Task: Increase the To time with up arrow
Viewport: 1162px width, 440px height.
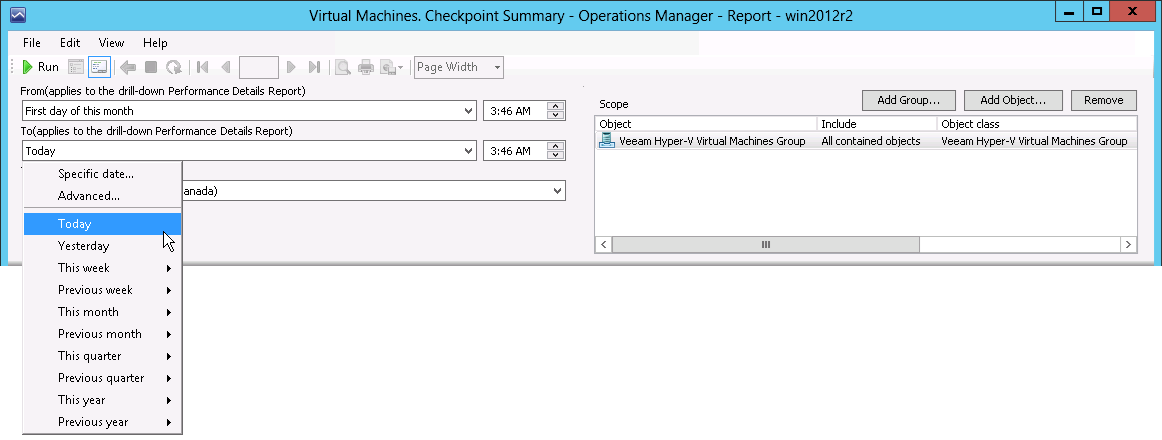Action: (x=556, y=146)
